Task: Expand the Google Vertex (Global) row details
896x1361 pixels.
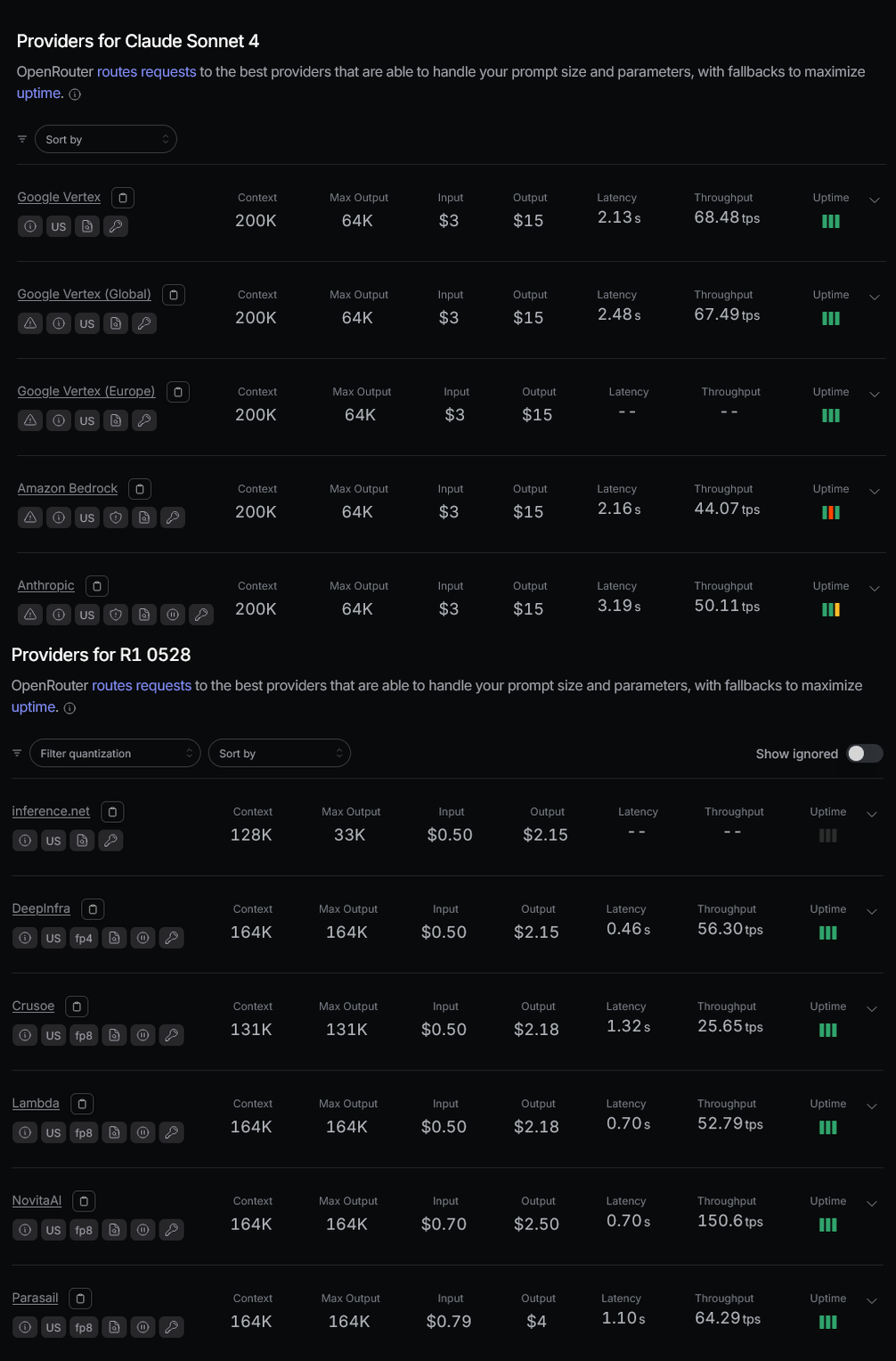Action: [875, 297]
